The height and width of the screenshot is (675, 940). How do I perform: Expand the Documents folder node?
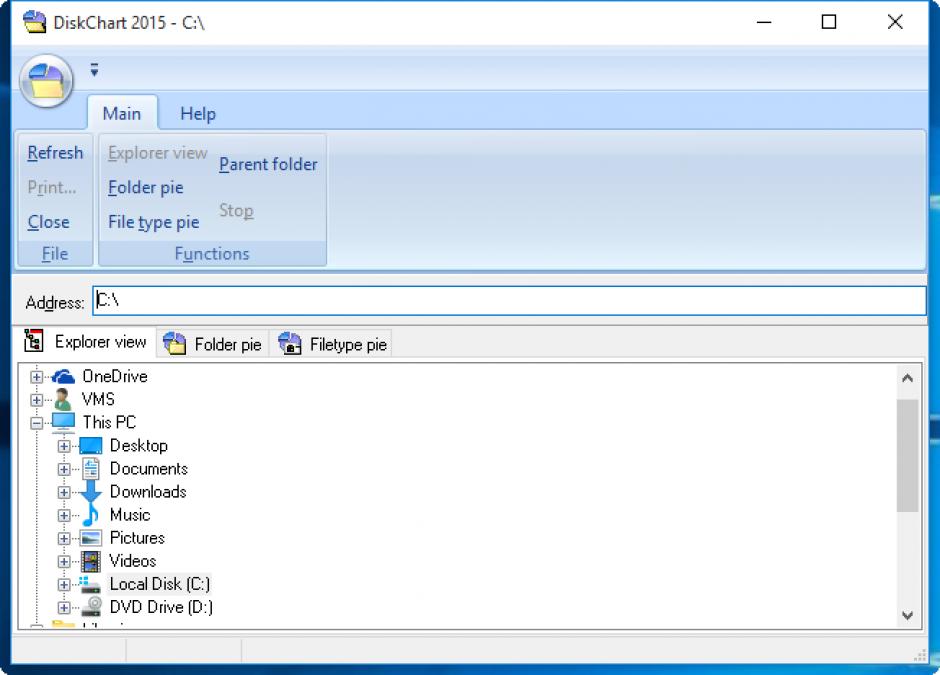64,469
